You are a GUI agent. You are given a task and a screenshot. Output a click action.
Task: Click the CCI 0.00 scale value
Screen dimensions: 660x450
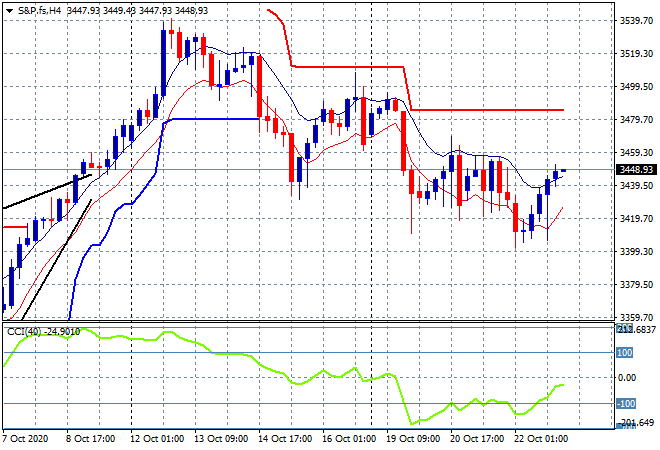[x=628, y=378]
